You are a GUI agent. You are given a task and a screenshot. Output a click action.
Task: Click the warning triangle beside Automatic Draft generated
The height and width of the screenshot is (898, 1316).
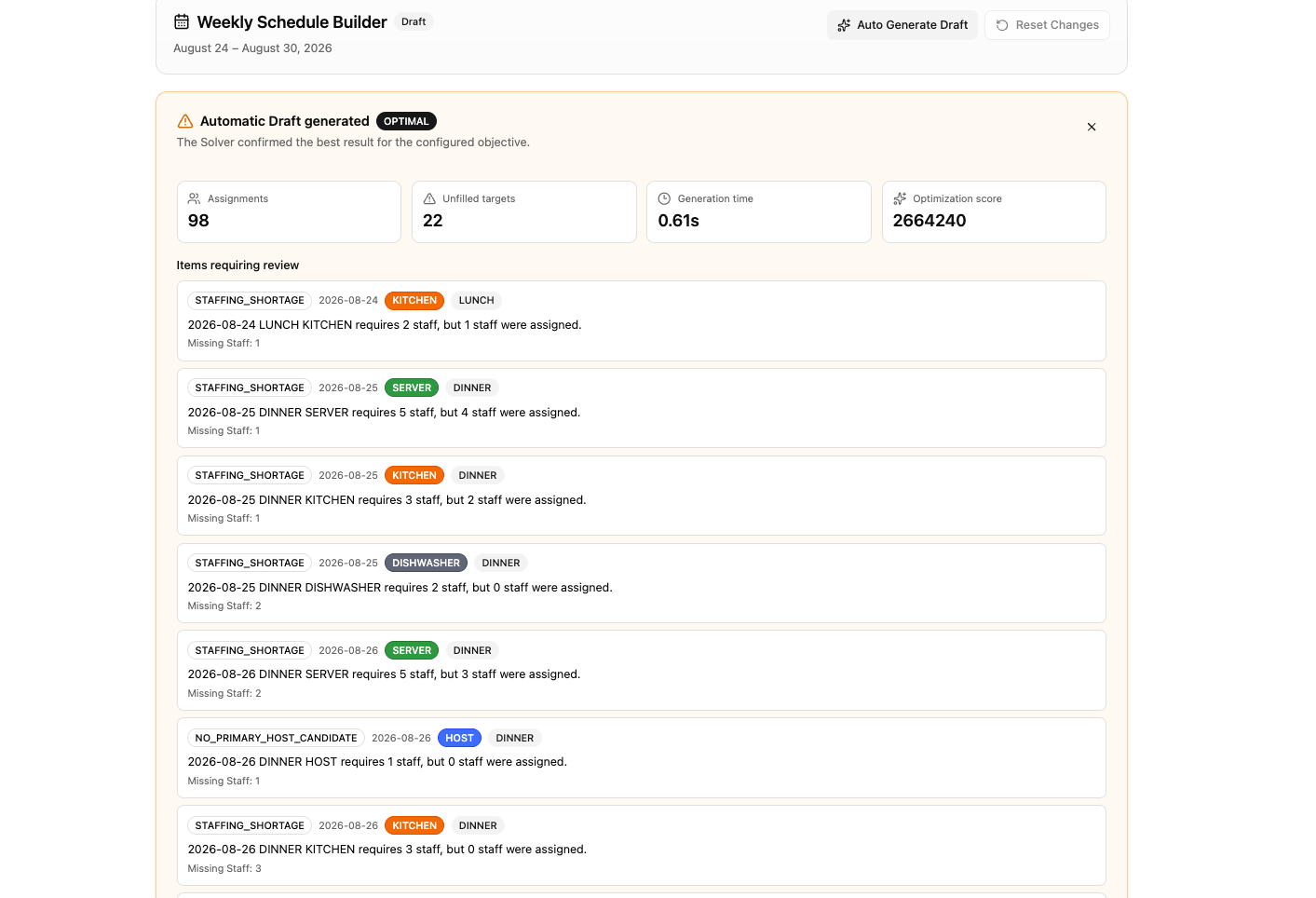[x=185, y=121]
